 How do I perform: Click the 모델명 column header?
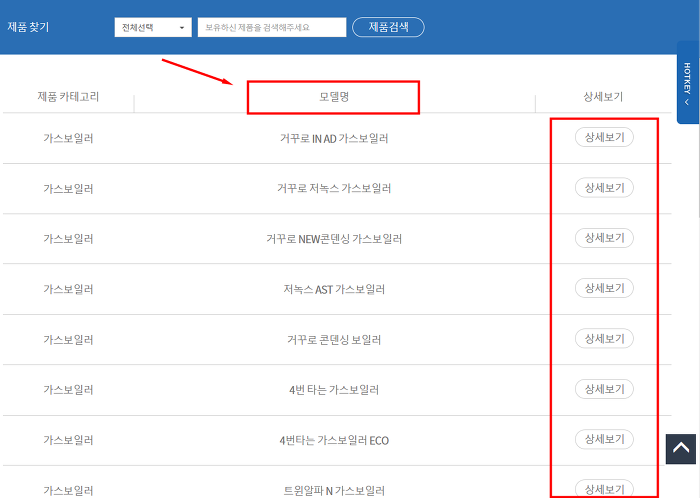click(334, 97)
